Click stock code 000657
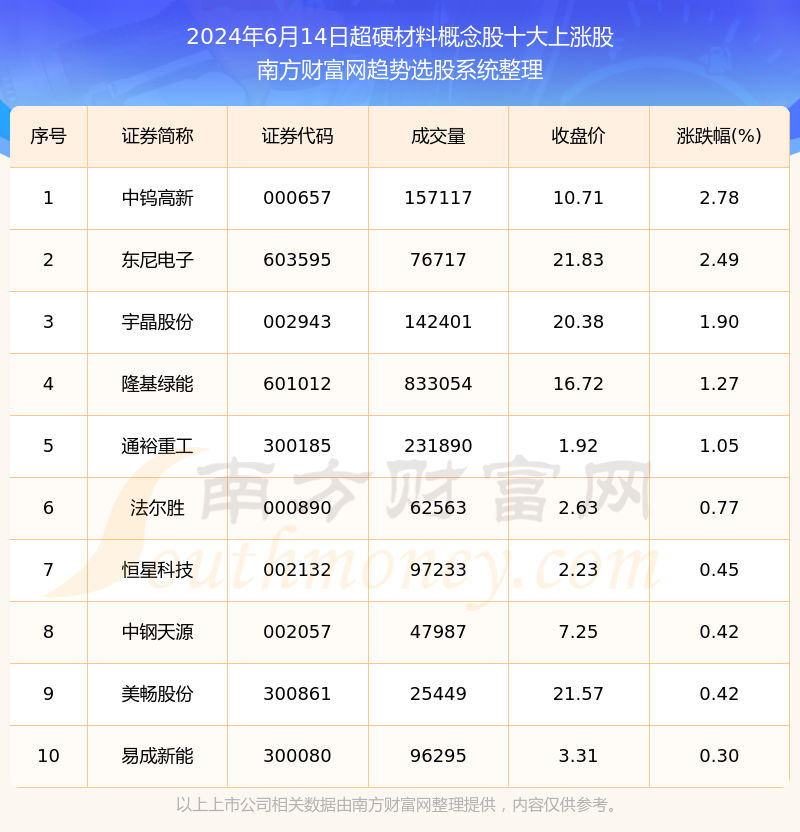The image size is (800, 832). tap(297, 198)
